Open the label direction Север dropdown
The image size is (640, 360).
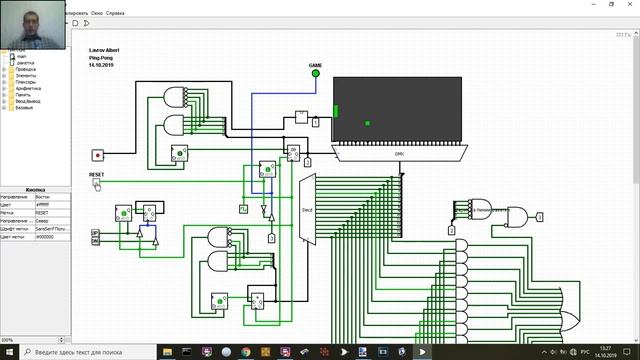click(x=52, y=221)
